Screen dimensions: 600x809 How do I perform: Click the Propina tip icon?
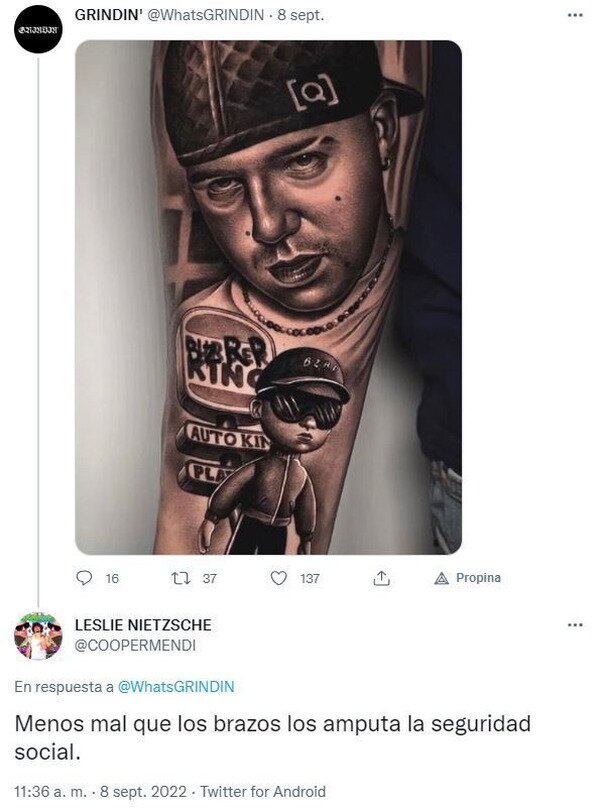441,578
